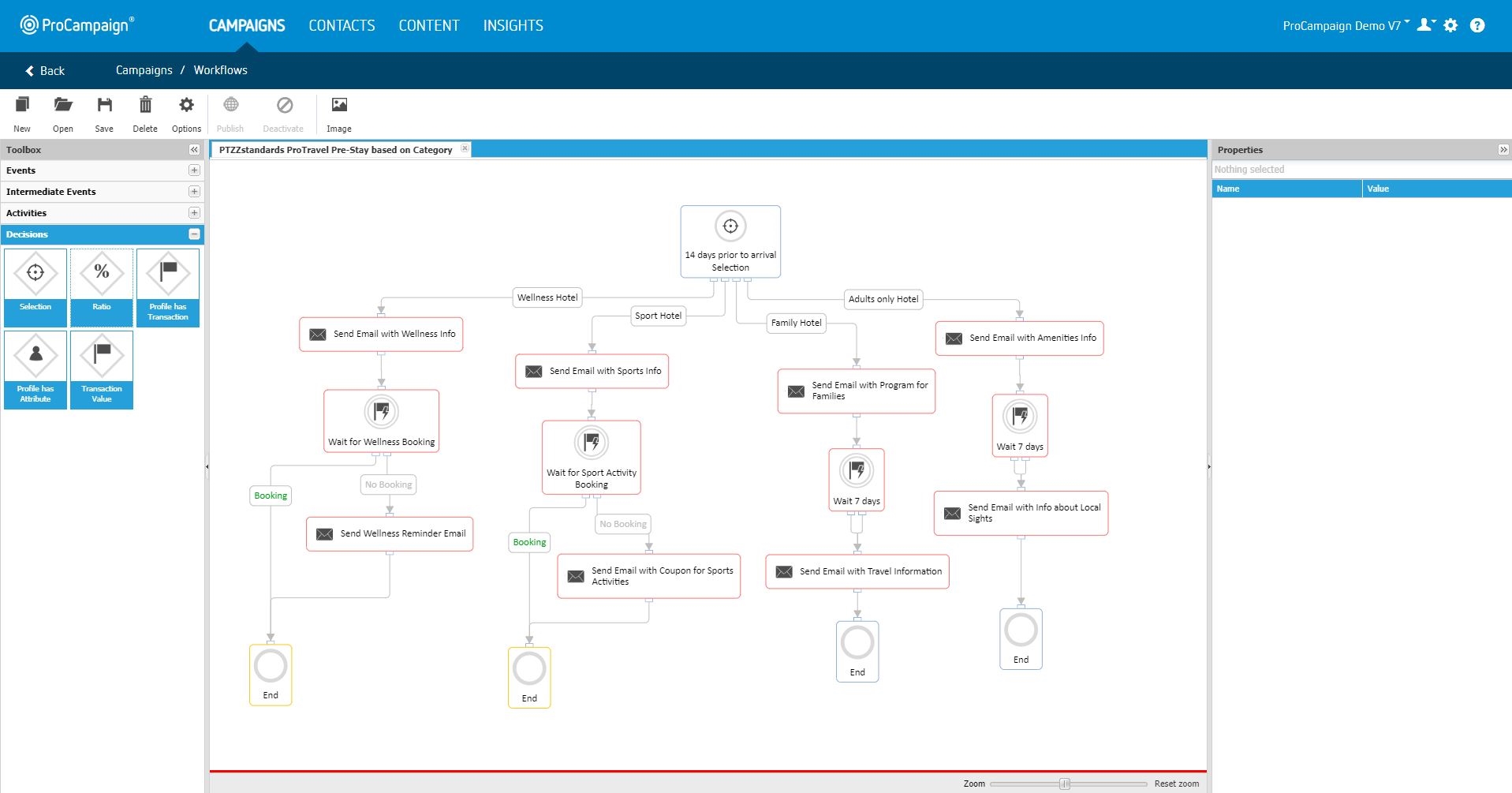
Task: Collapse the Properties panel
Action: click(1503, 150)
